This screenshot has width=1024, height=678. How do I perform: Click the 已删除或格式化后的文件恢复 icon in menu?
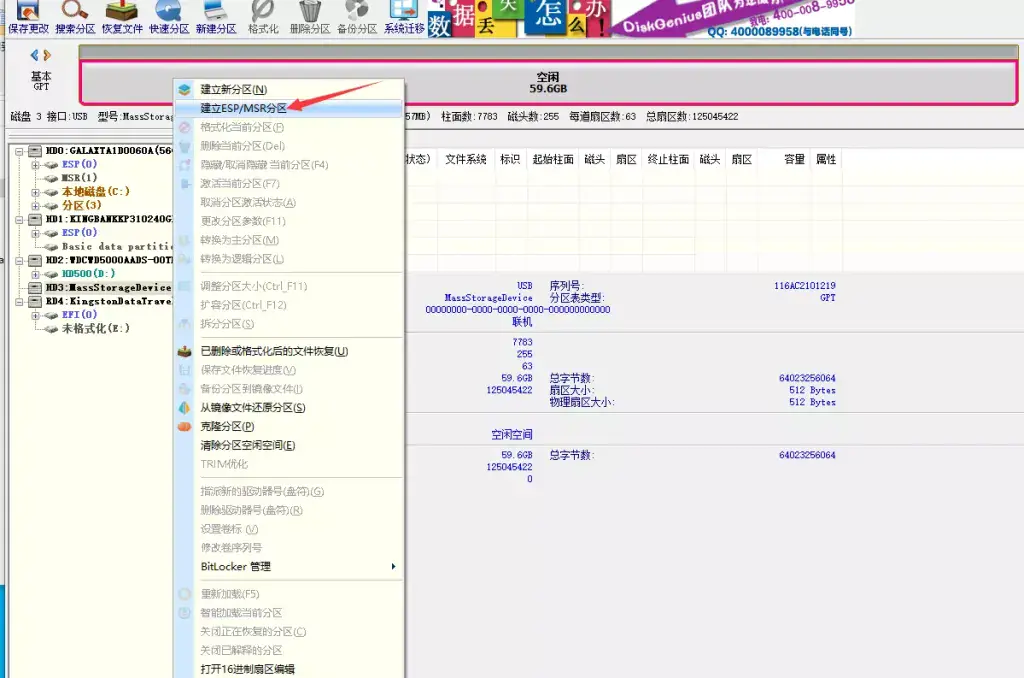[x=185, y=351]
